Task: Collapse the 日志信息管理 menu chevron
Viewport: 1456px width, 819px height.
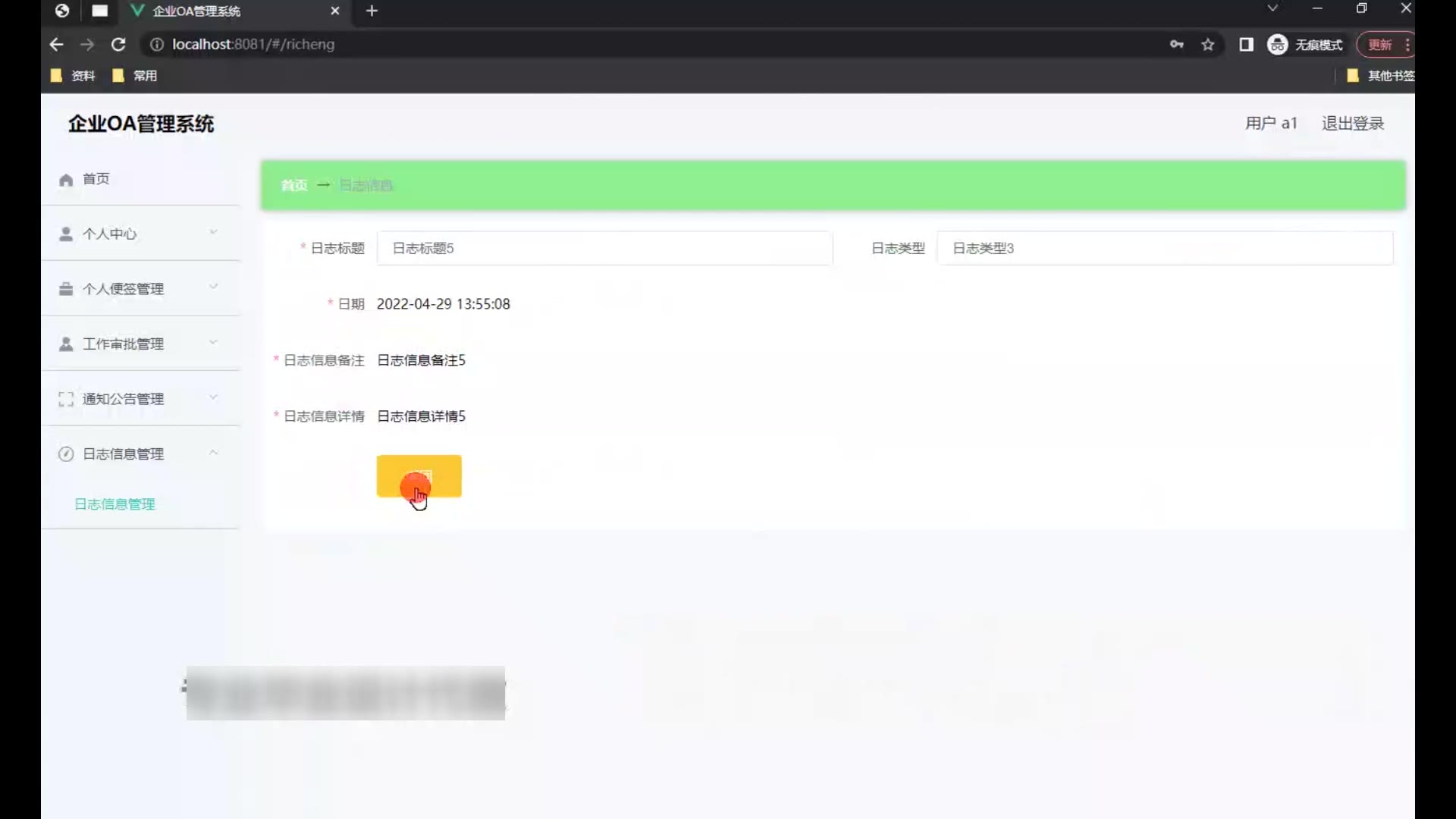Action: coord(213,453)
